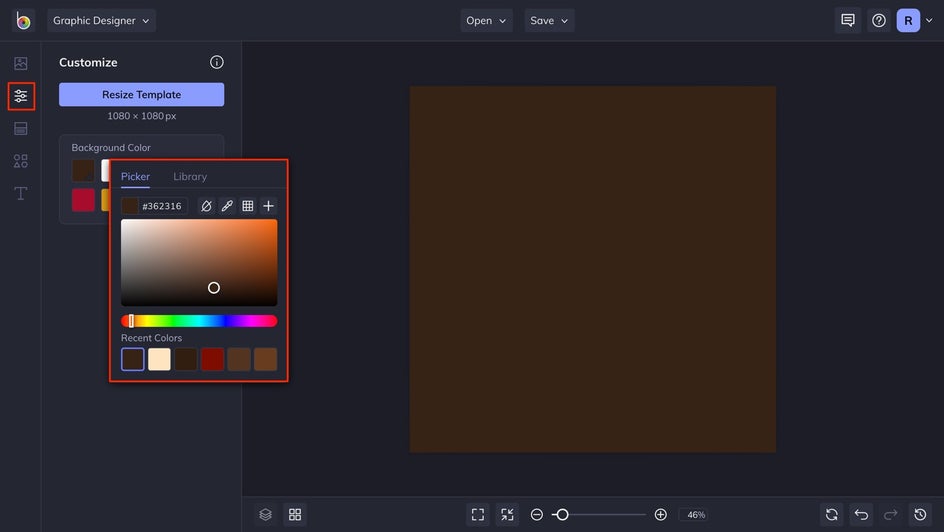
Task: Select the Picker tab
Action: (x=135, y=176)
